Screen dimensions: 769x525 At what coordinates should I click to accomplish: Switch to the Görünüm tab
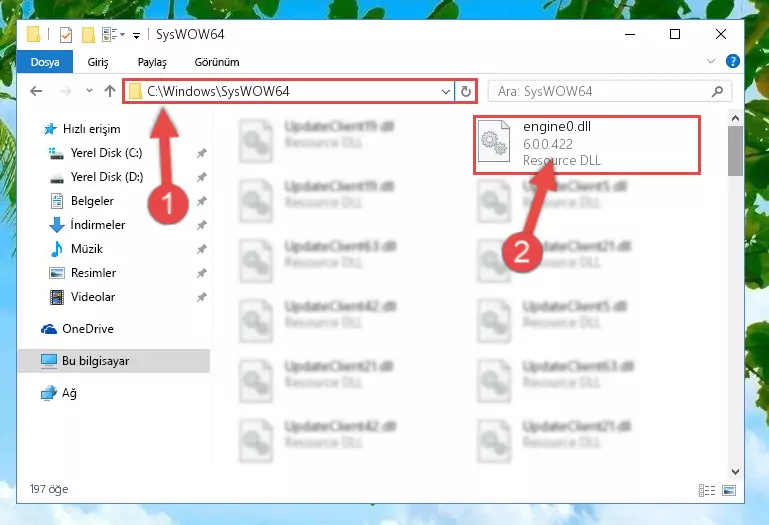pos(217,62)
